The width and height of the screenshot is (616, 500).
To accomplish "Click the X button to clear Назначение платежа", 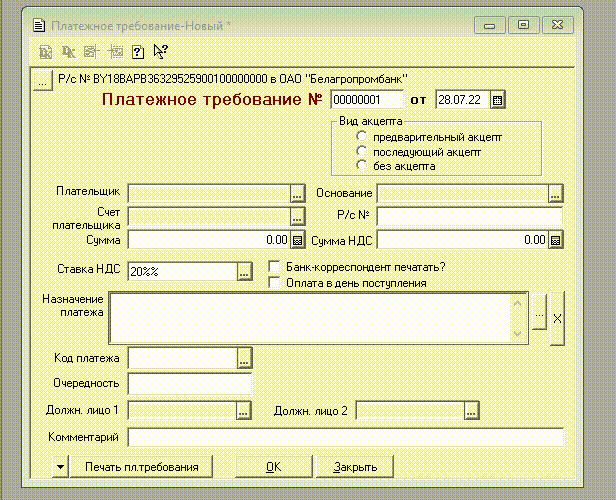I will [557, 317].
